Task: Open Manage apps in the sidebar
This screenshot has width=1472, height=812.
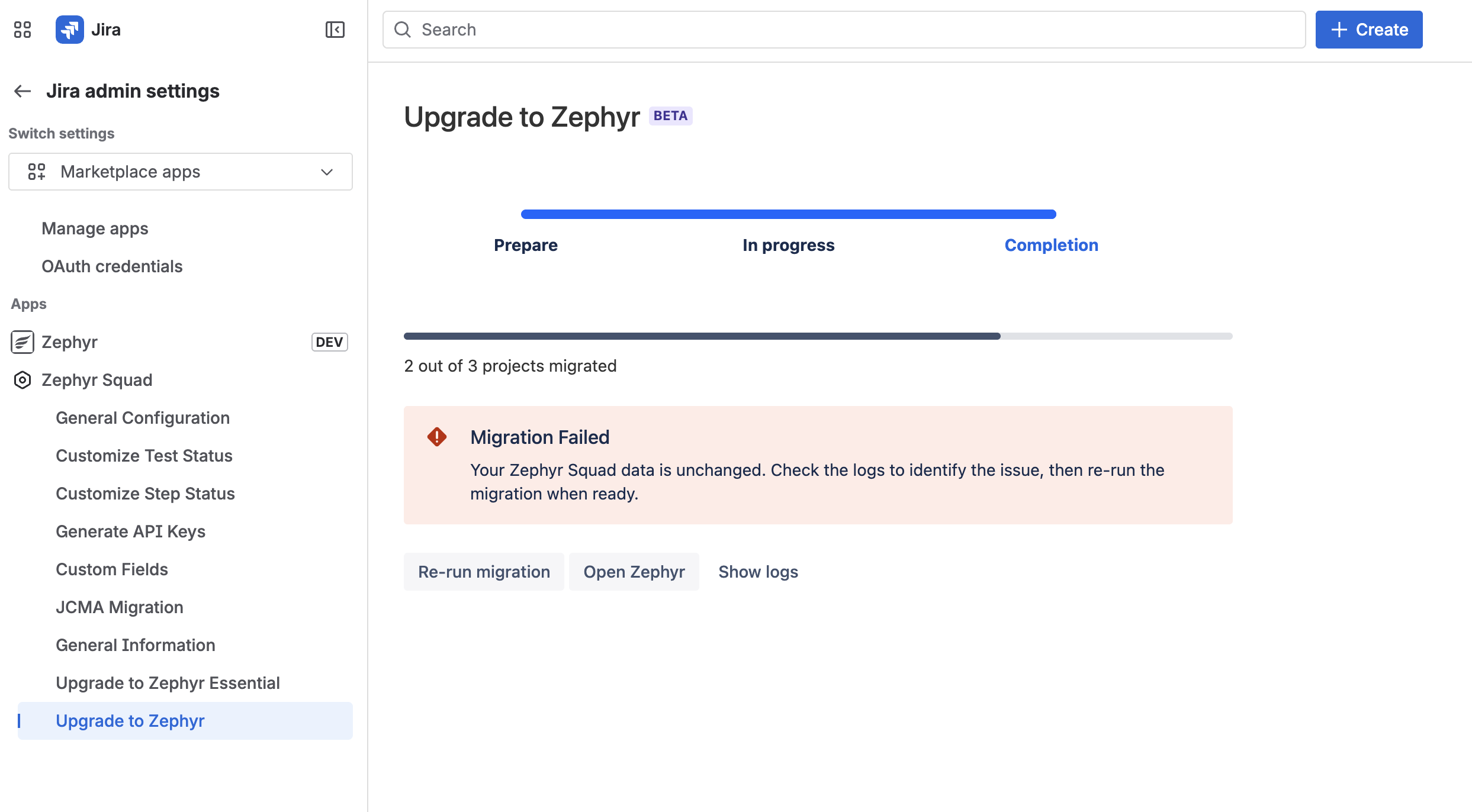Action: pos(95,228)
